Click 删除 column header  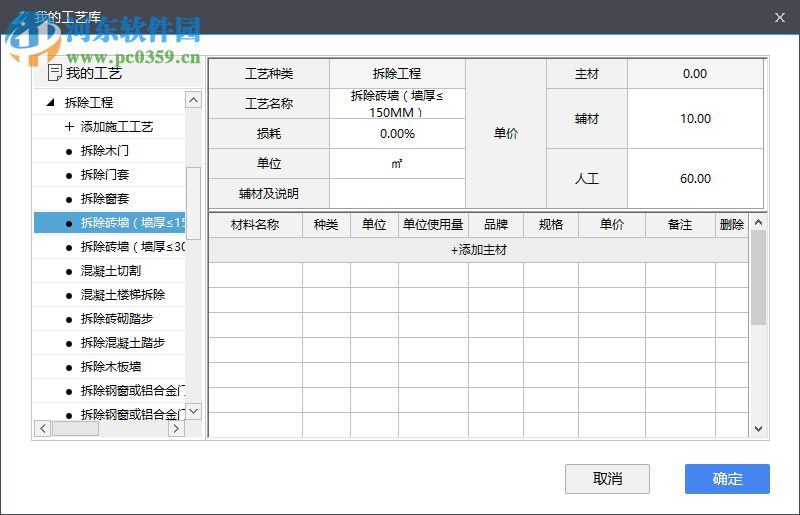732,225
